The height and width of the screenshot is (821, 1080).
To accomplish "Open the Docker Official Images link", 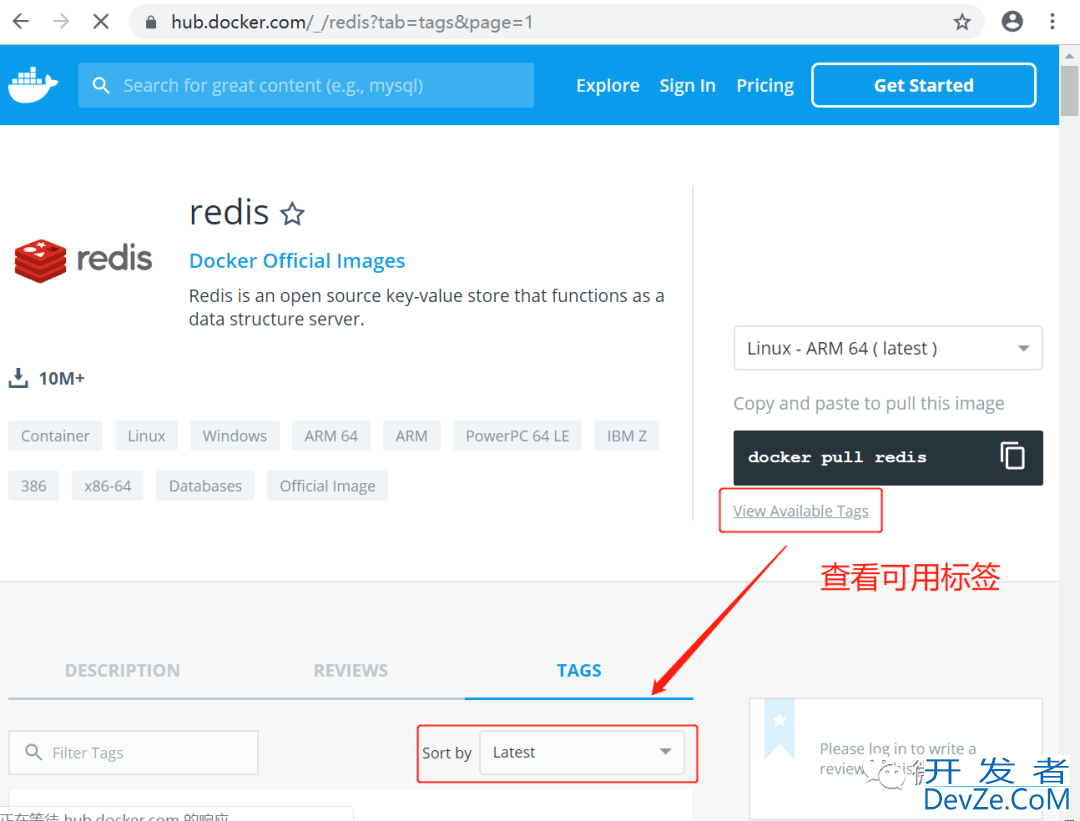I will pyautogui.click(x=297, y=260).
